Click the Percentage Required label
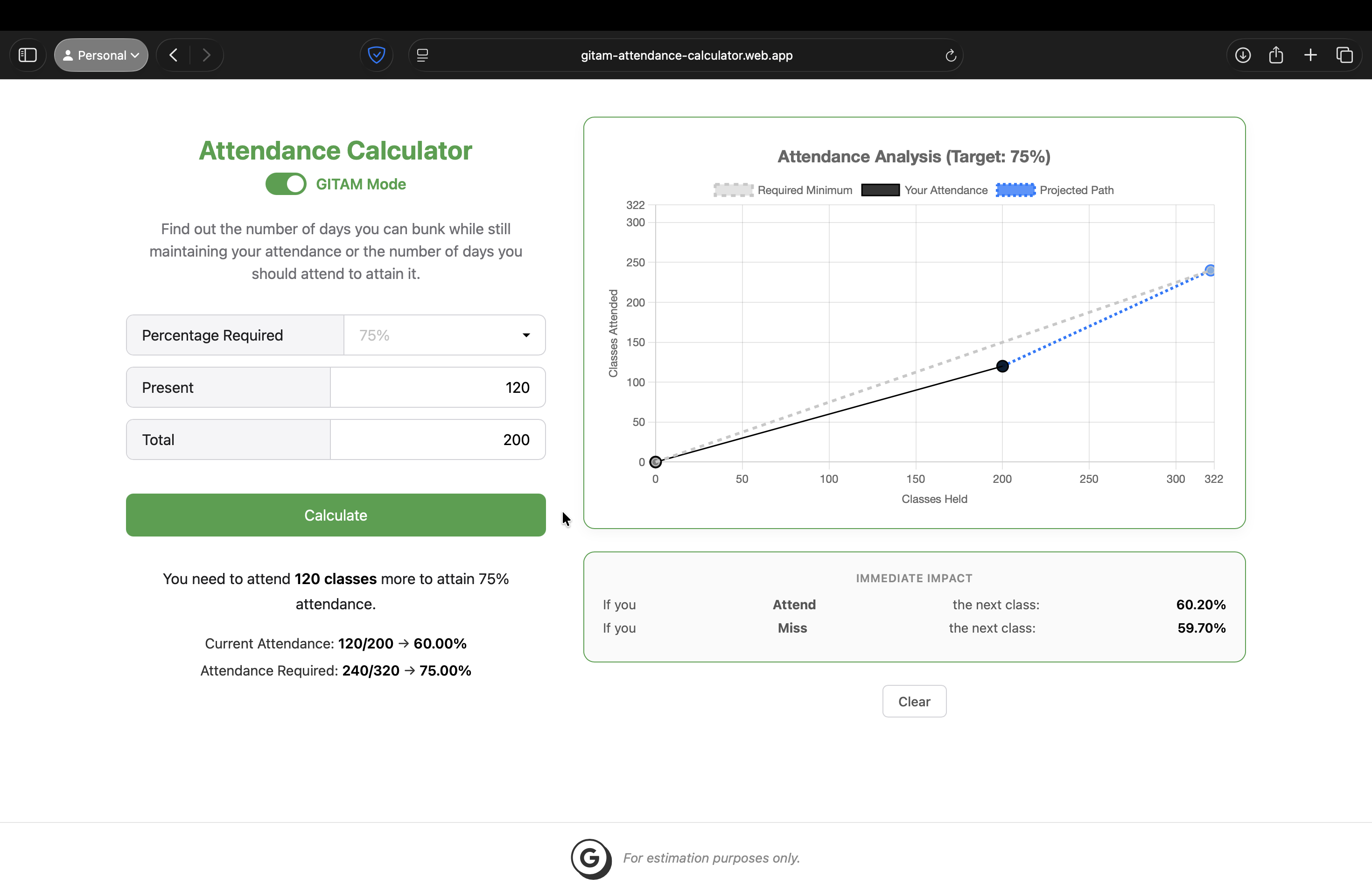 (x=212, y=335)
